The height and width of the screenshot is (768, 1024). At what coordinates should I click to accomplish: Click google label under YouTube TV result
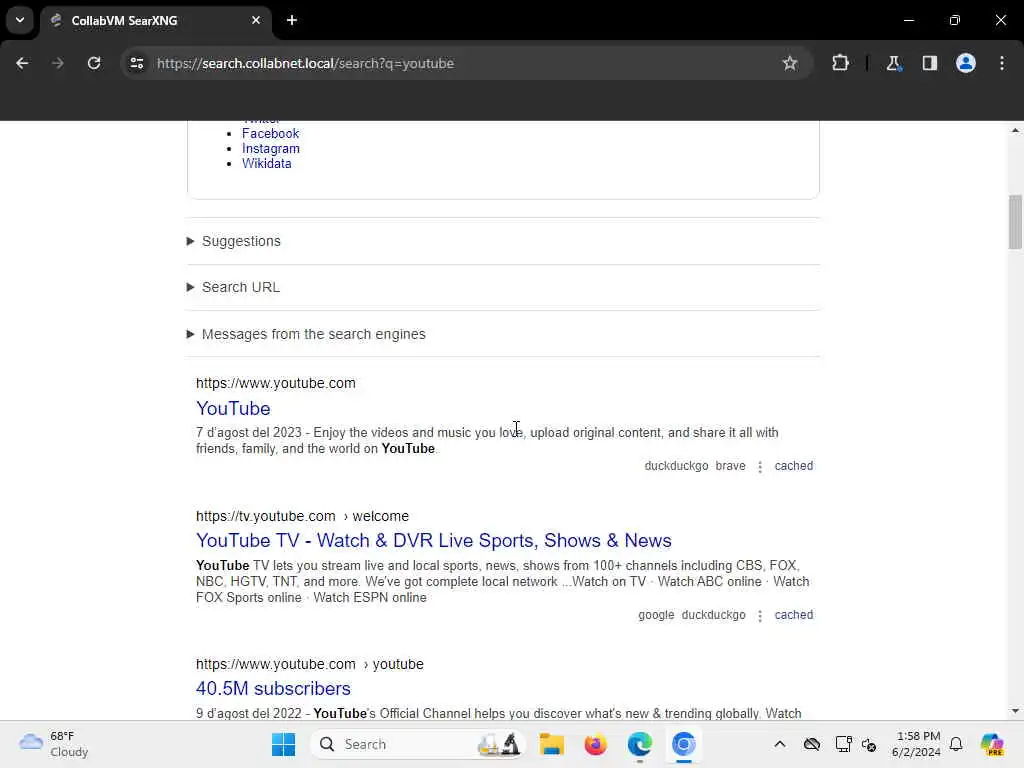tap(656, 615)
